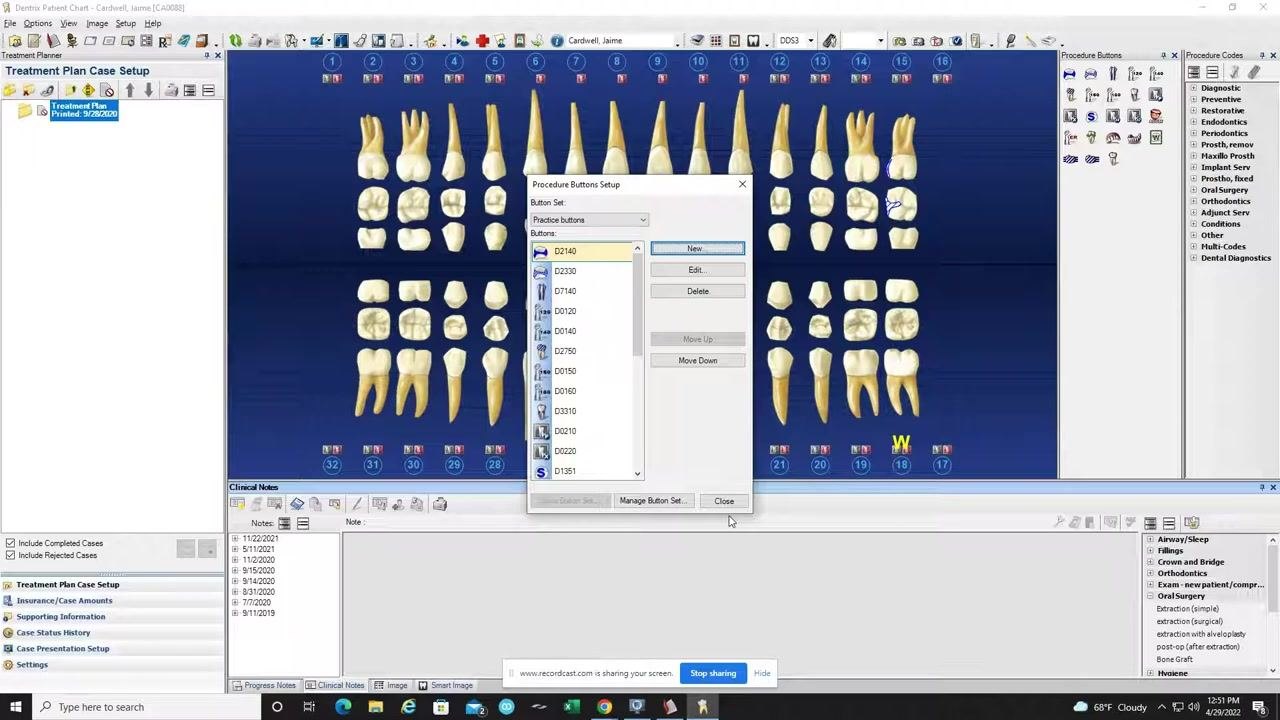
Task: Click the red cross icon in toolbar
Action: coord(481,40)
